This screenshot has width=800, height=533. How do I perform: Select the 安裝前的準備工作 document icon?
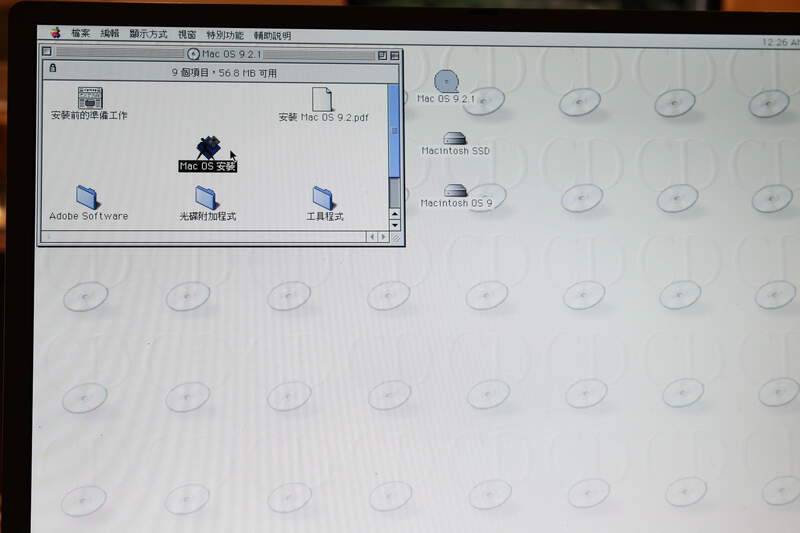90,98
